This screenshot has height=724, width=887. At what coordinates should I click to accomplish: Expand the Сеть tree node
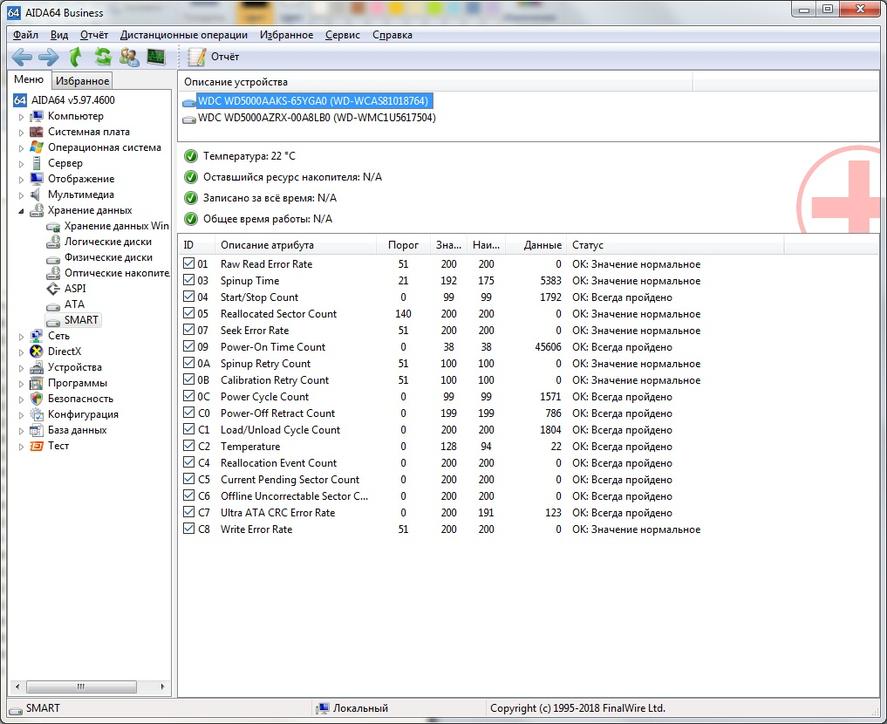(x=21, y=336)
